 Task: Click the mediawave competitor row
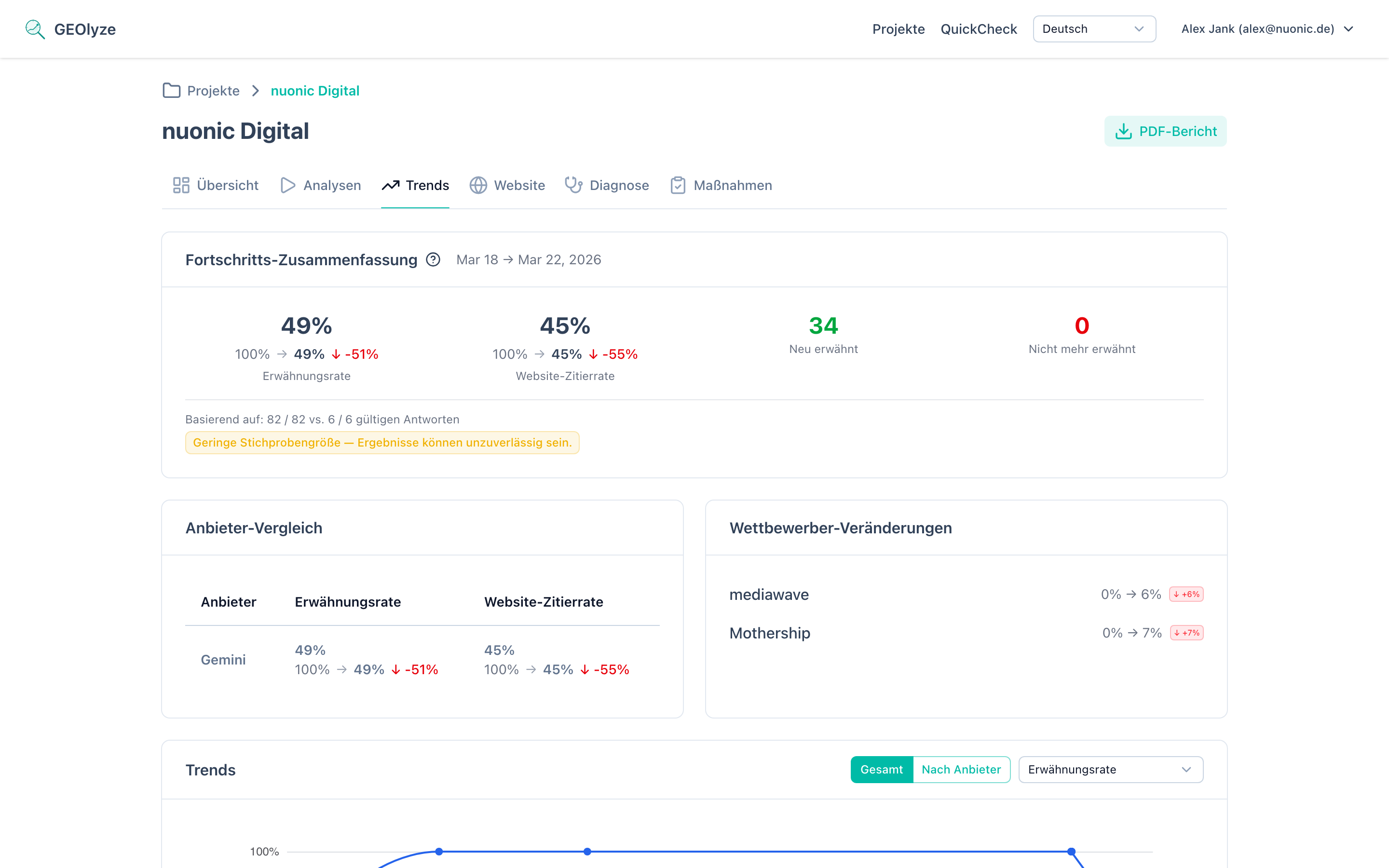pos(769,594)
